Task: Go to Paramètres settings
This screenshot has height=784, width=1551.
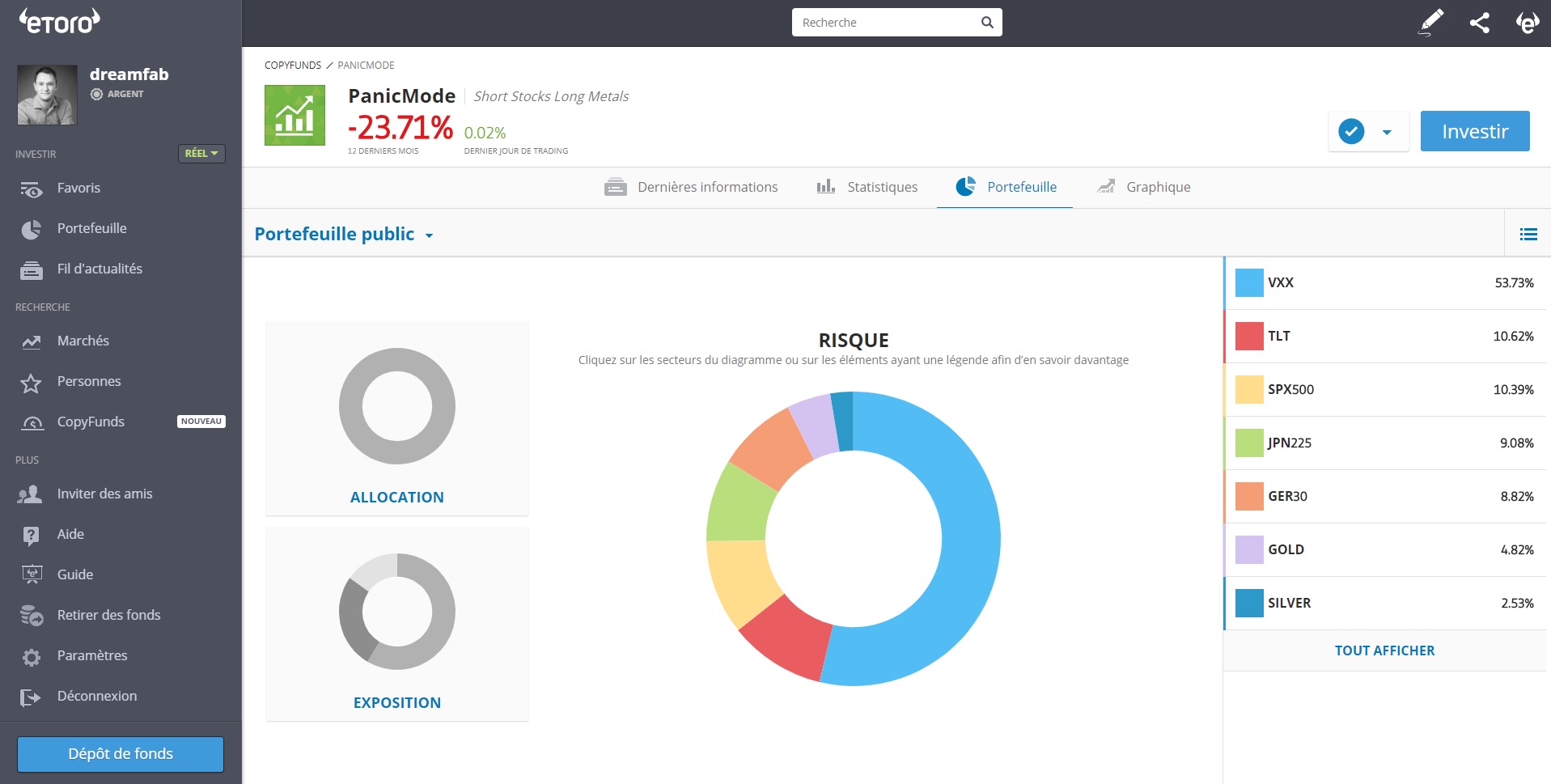Action: (x=92, y=655)
